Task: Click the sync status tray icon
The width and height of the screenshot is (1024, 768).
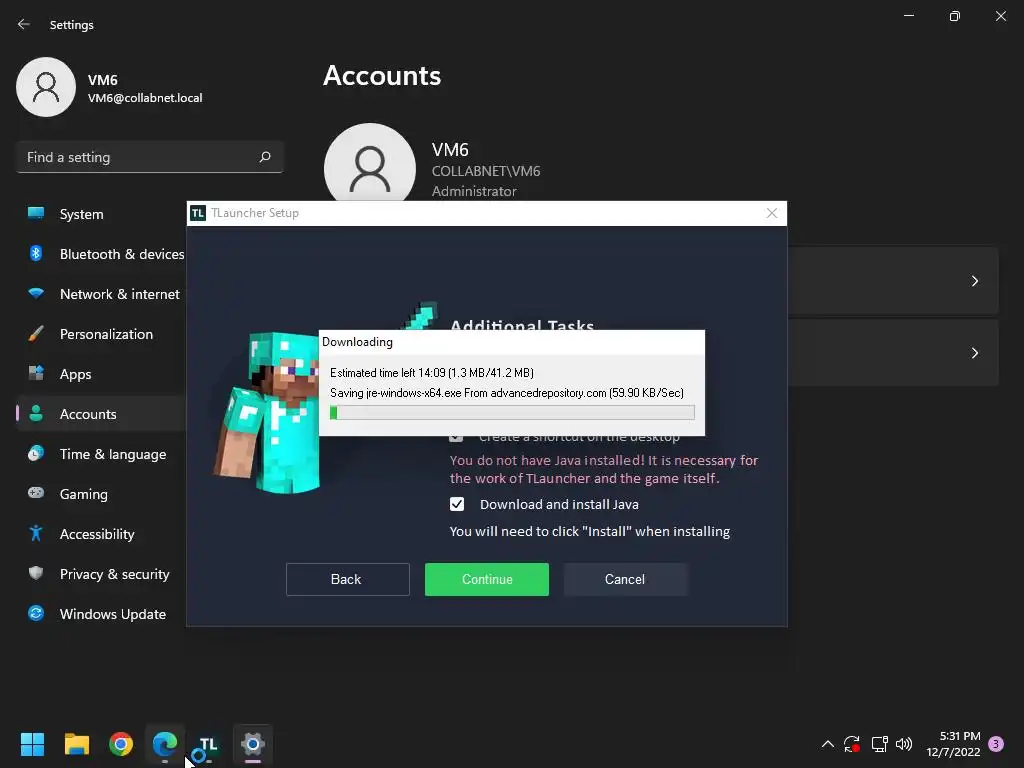Action: (x=852, y=744)
